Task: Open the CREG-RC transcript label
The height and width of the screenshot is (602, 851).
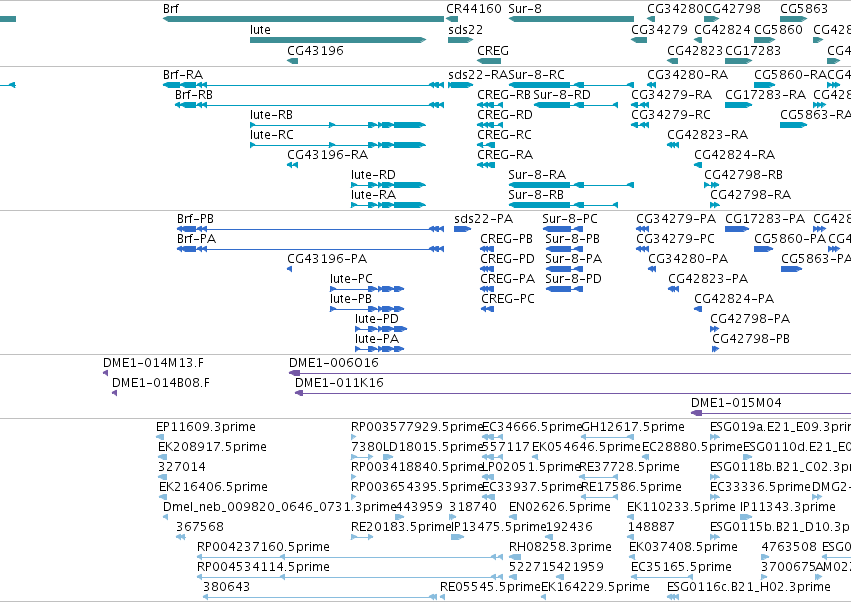Action: tap(504, 135)
